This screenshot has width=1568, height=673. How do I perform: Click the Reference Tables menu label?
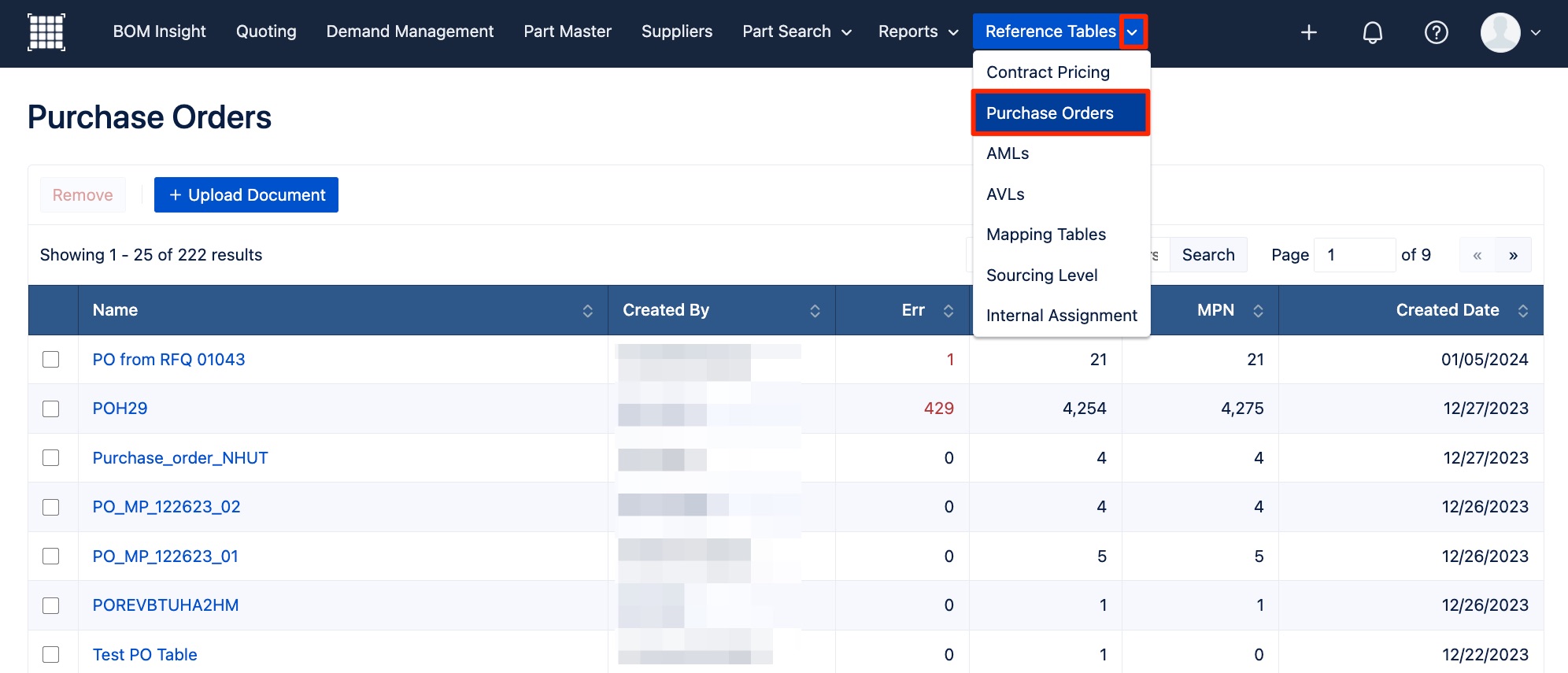coord(1050,31)
